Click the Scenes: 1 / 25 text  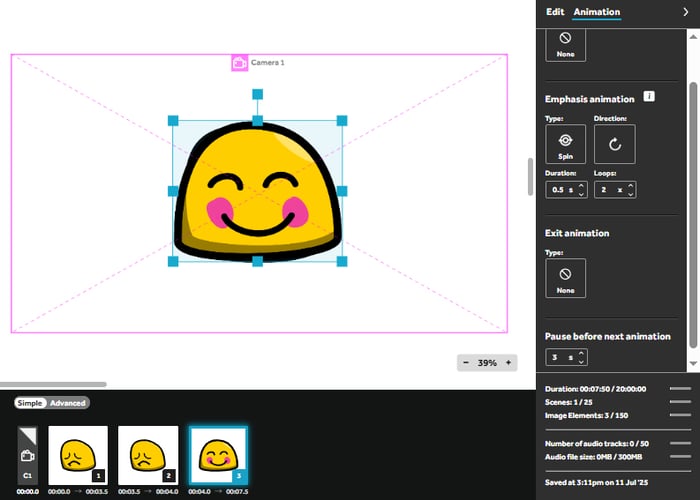point(568,402)
